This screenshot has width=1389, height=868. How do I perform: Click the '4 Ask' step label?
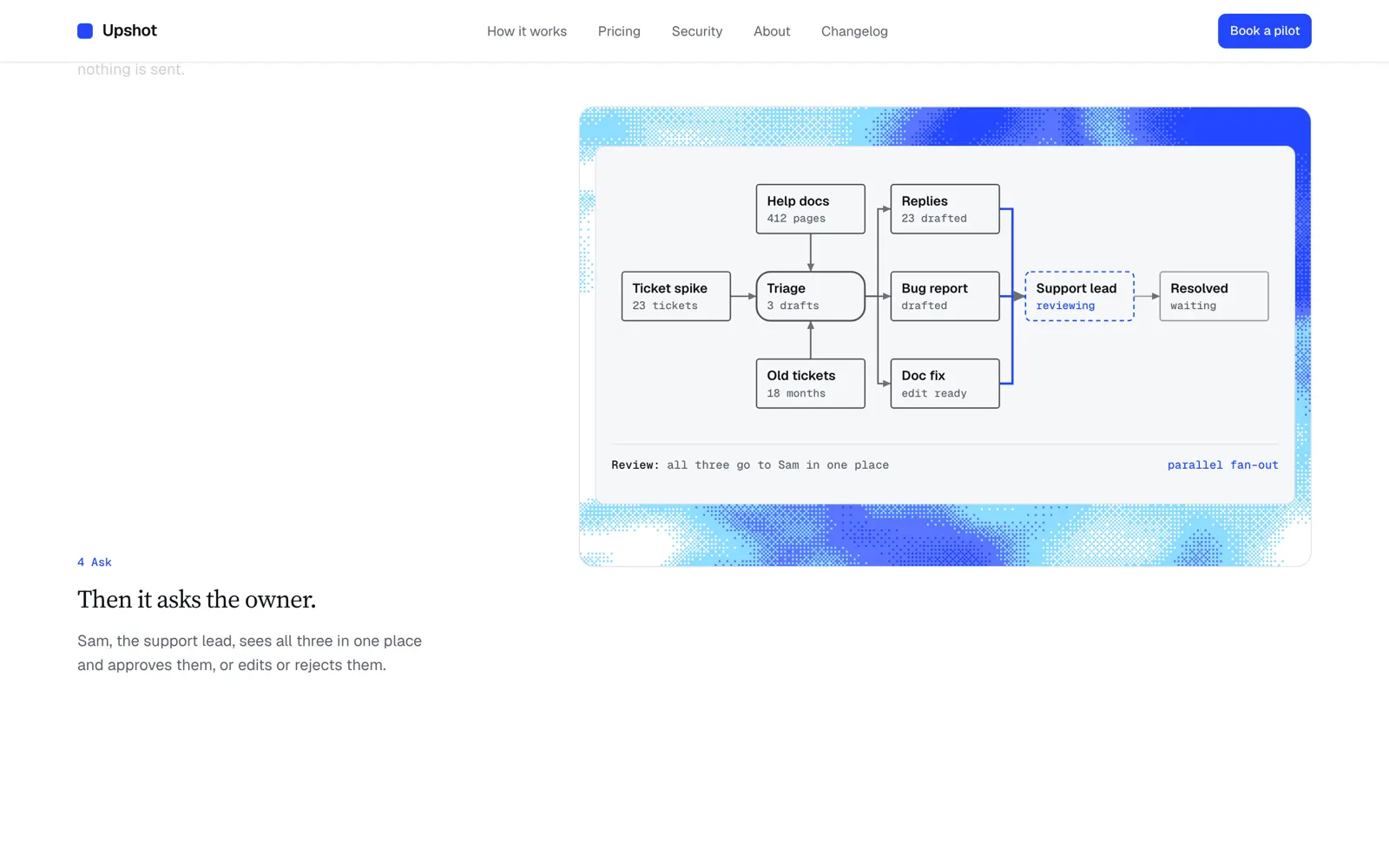pyautogui.click(x=95, y=562)
